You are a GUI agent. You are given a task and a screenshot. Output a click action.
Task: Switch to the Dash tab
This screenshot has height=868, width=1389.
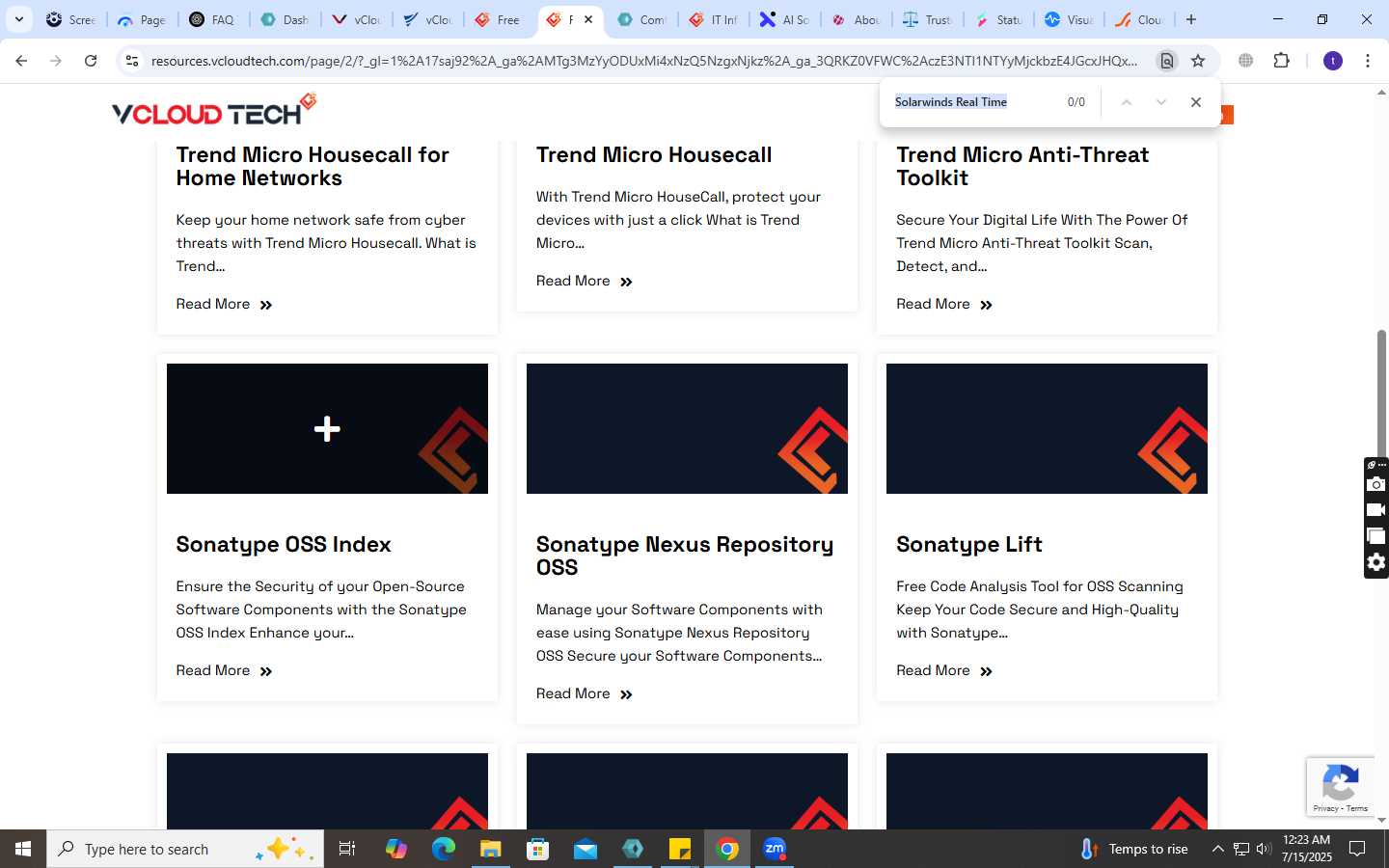click(286, 19)
